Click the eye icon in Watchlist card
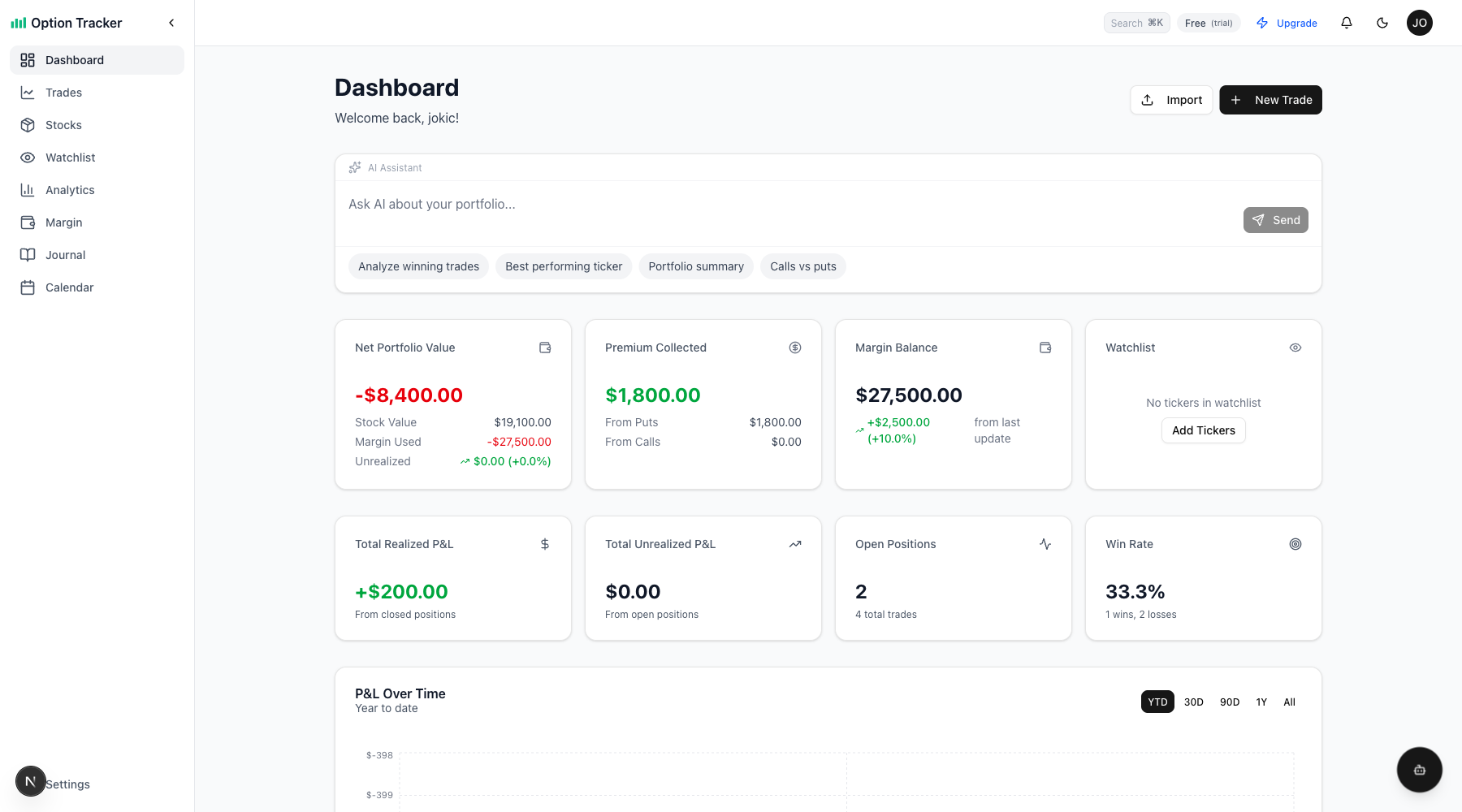 click(x=1295, y=348)
